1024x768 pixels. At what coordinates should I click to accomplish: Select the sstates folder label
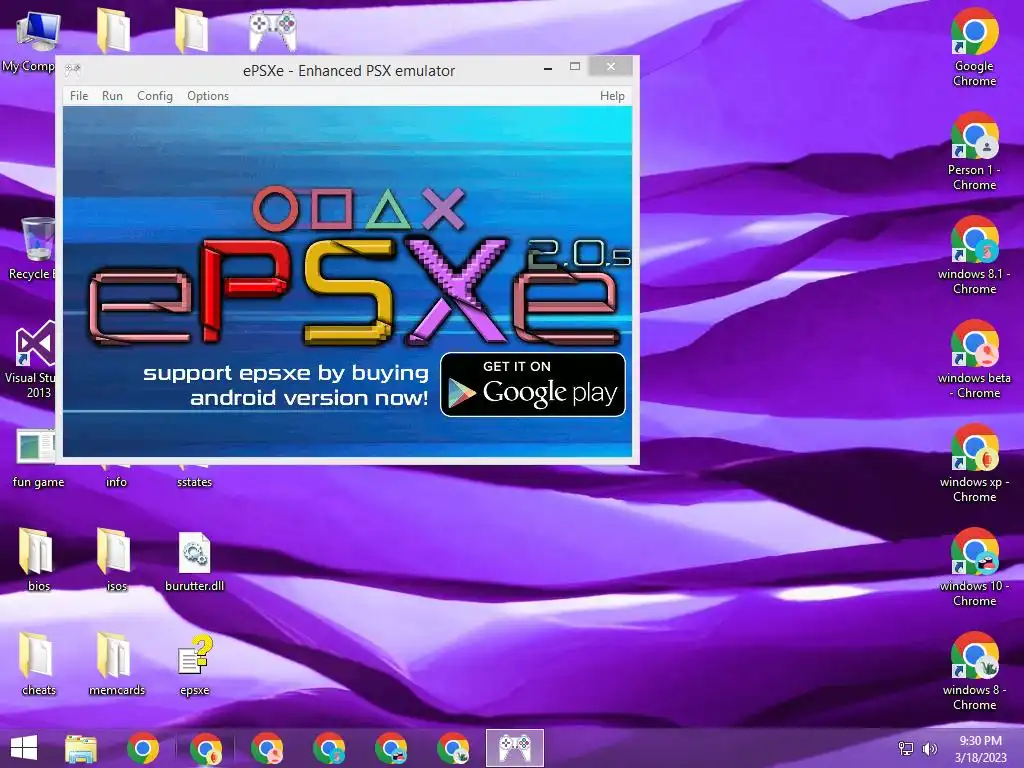[x=195, y=482]
